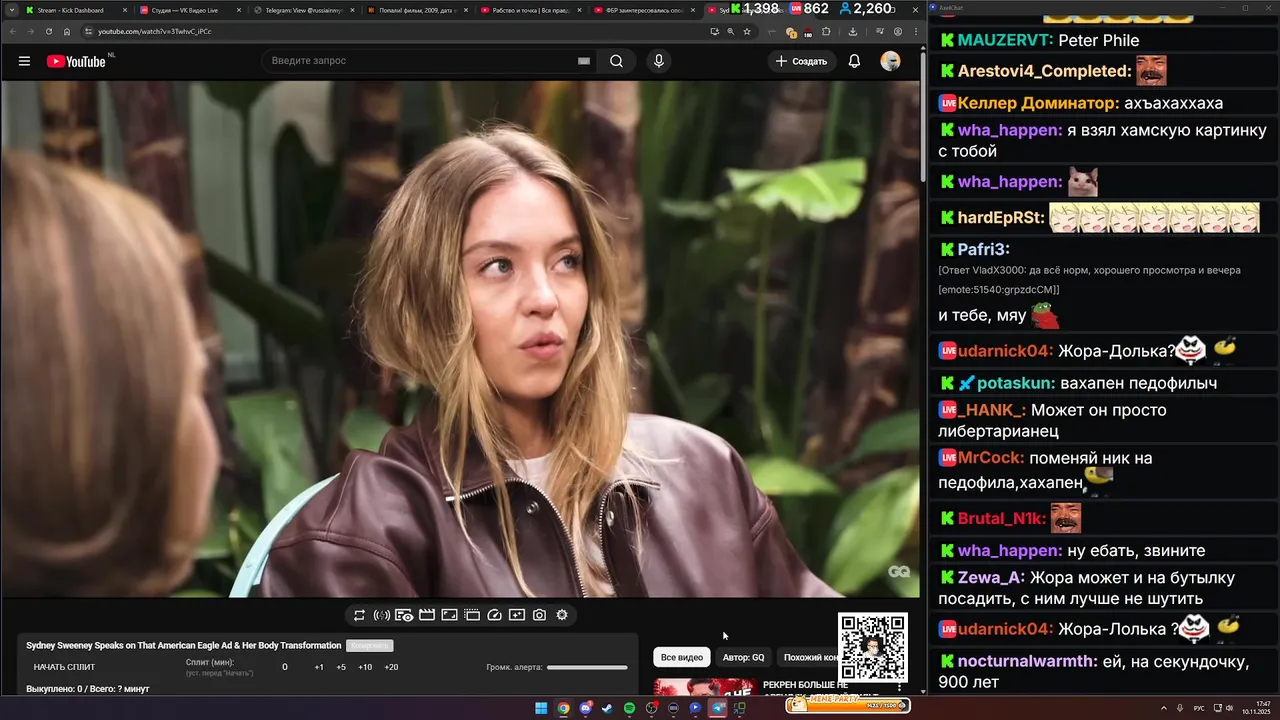Image resolution: width=1280 pixels, height=720 pixels.
Task: Open Discord from the taskbar
Action: pos(585,708)
